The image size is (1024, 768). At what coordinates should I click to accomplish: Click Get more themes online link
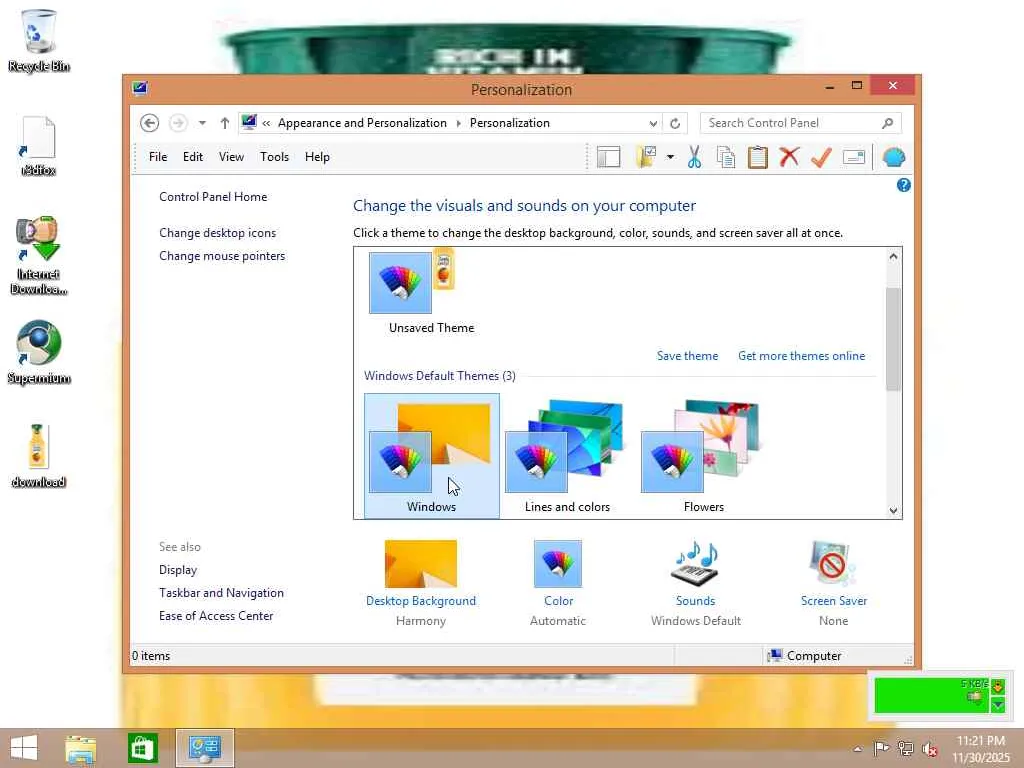(x=801, y=356)
